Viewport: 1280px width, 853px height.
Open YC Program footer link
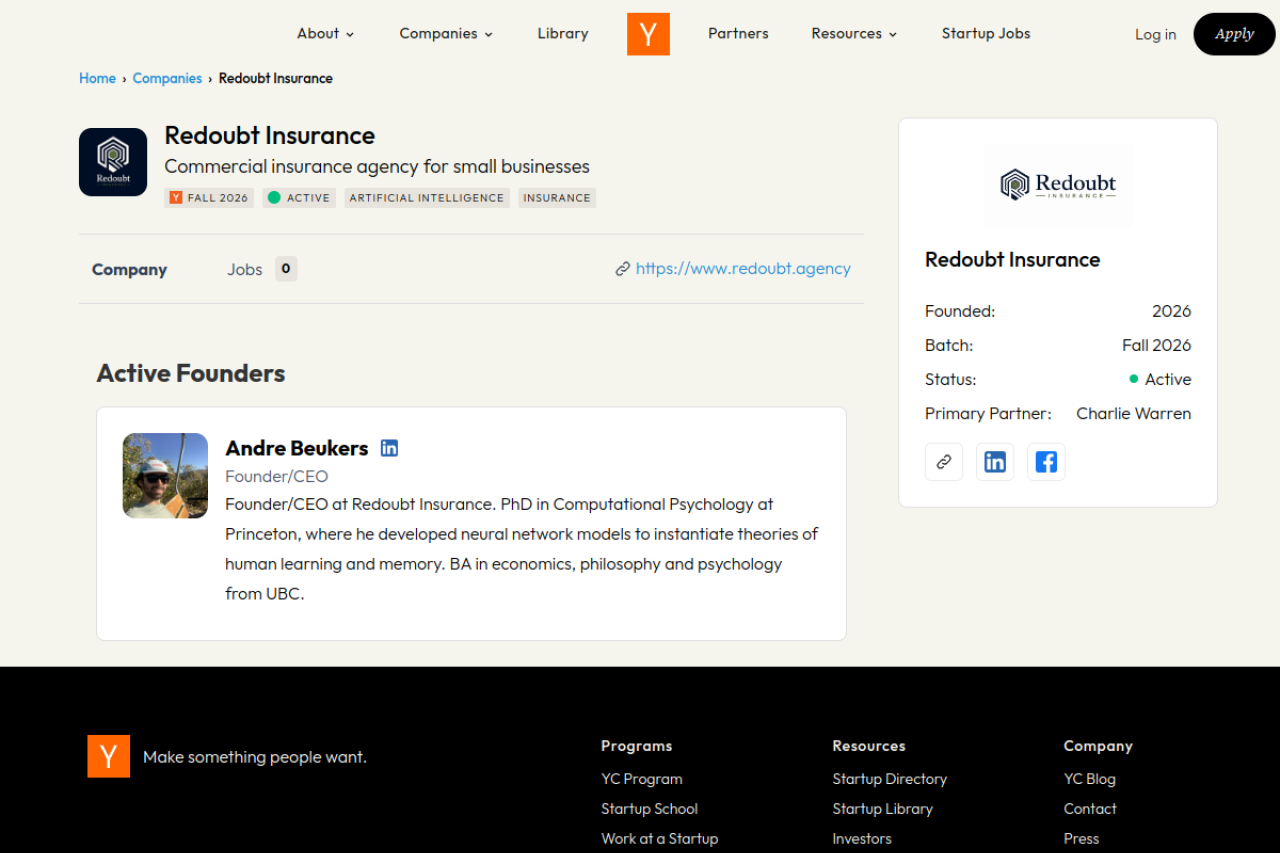(x=642, y=779)
